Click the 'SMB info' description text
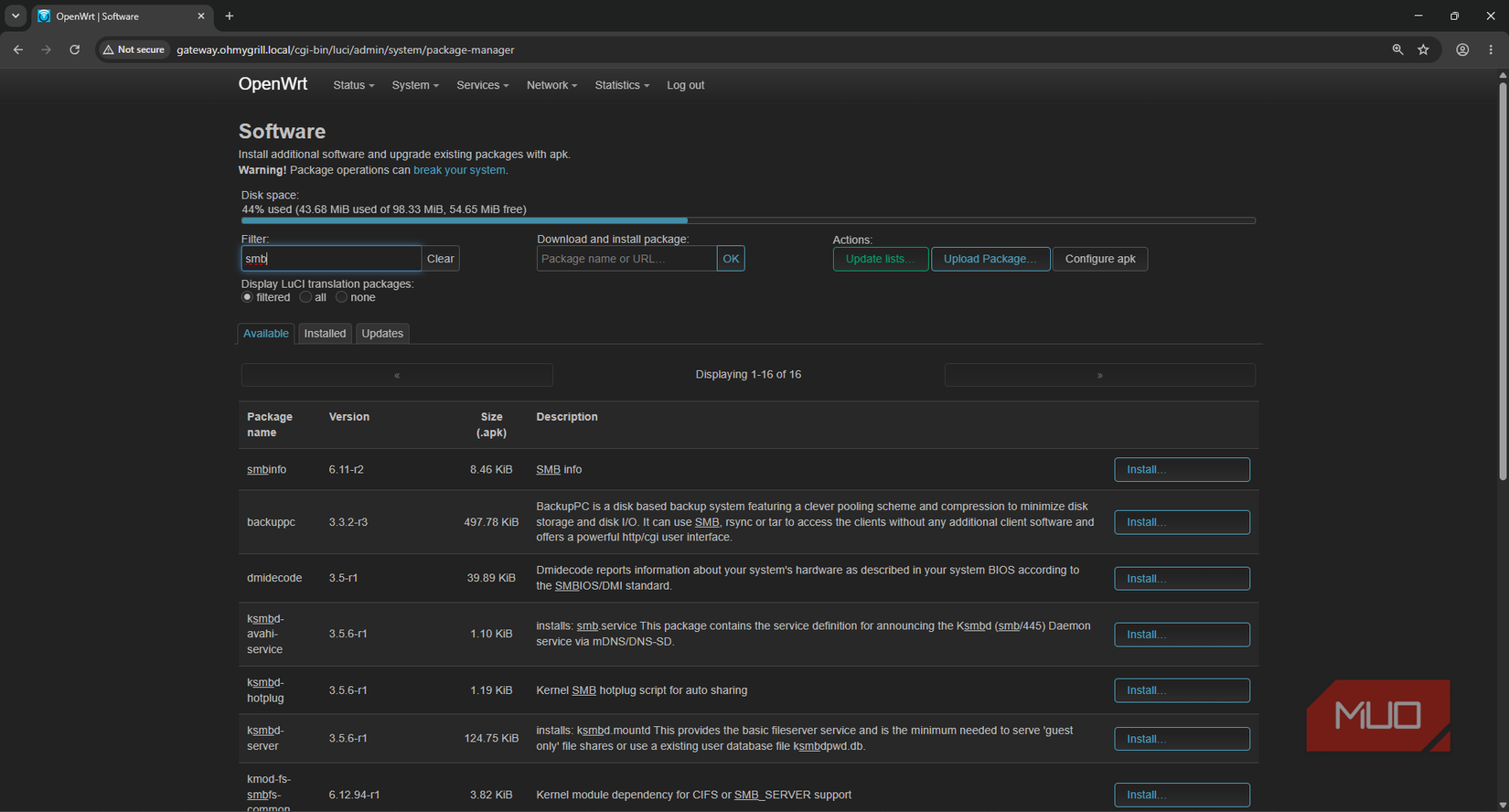Screen dimensions: 1509x812 click(559, 470)
